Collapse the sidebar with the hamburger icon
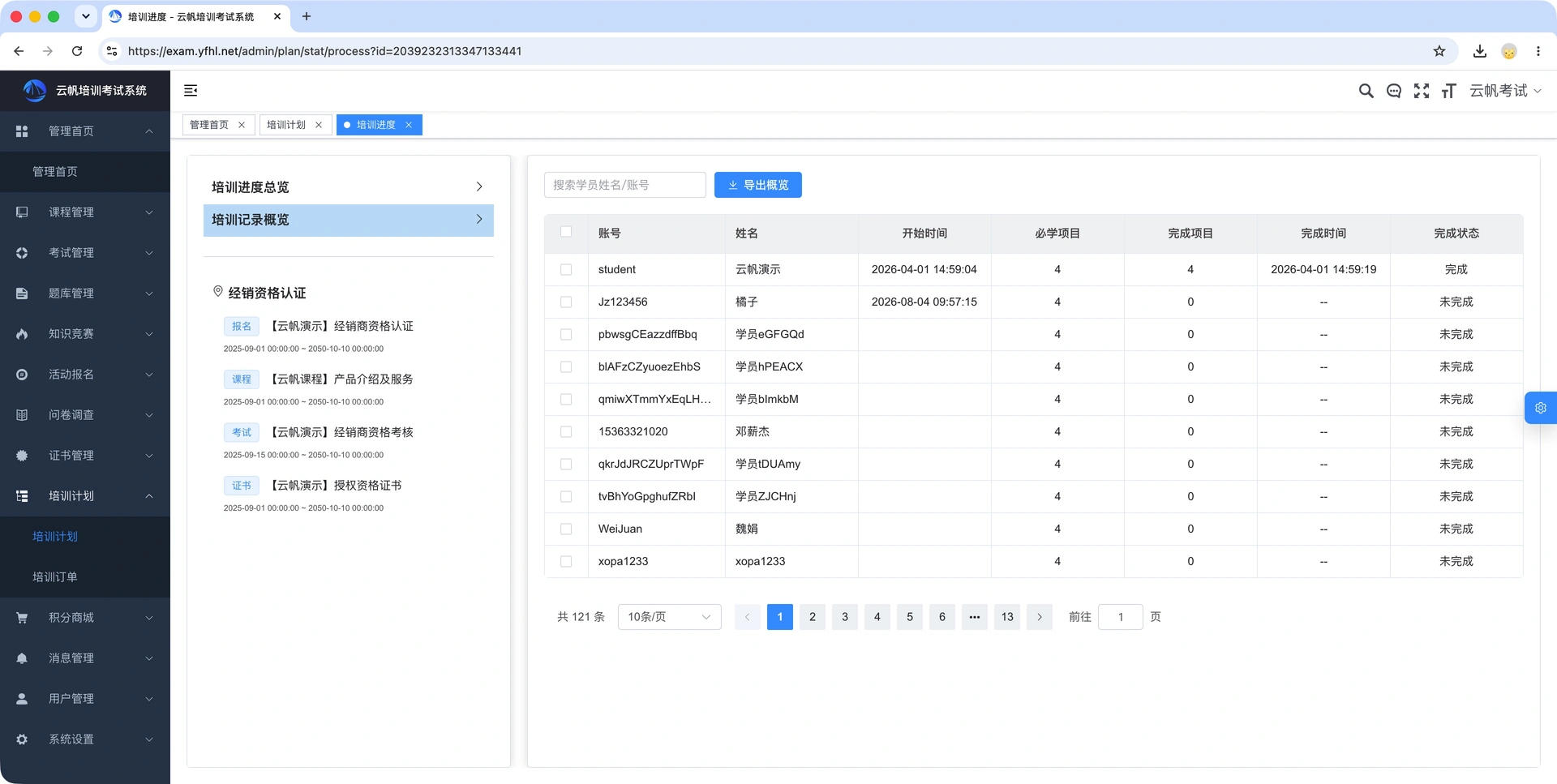 (191, 91)
